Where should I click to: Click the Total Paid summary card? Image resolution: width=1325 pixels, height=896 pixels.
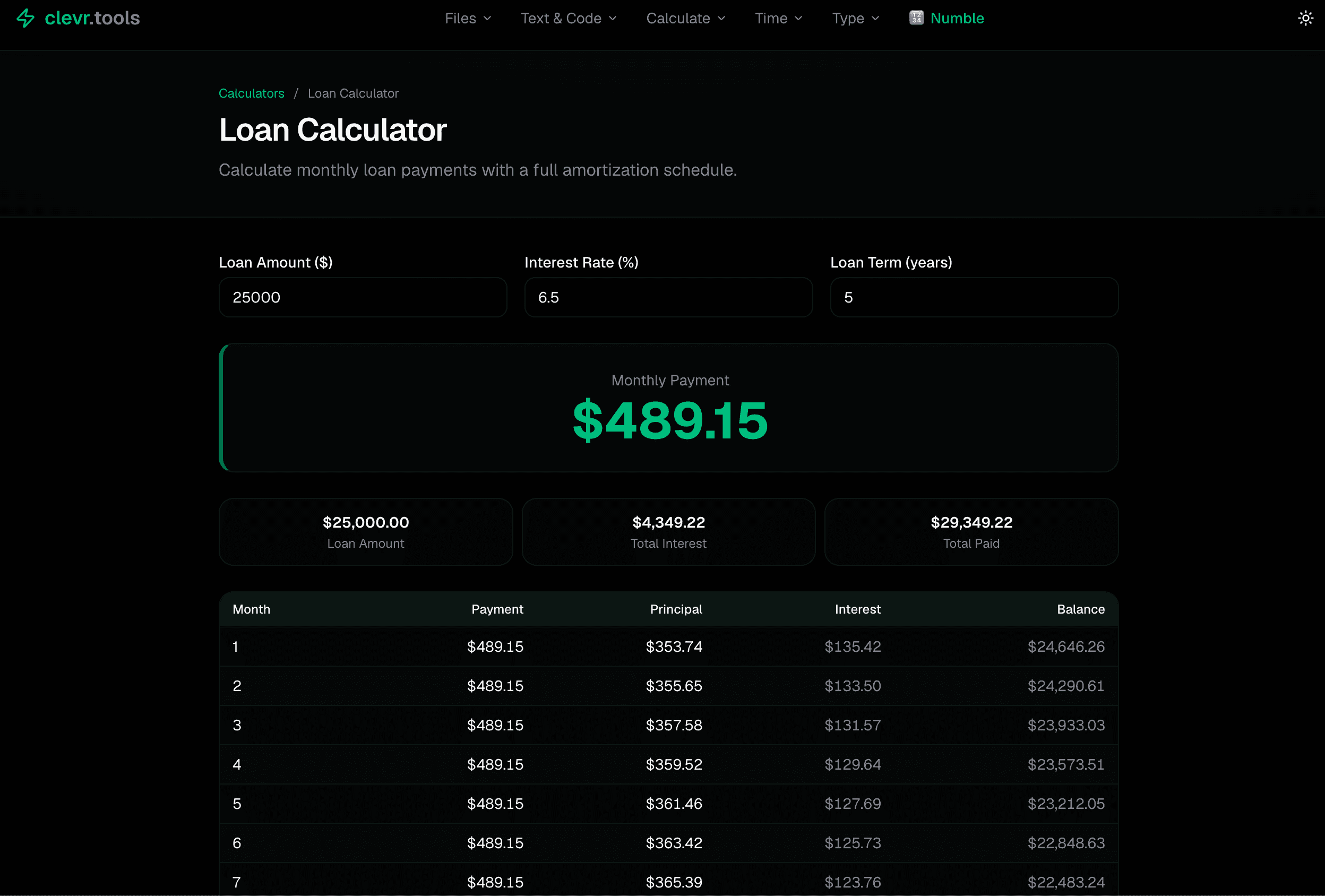pyautogui.click(x=971, y=531)
